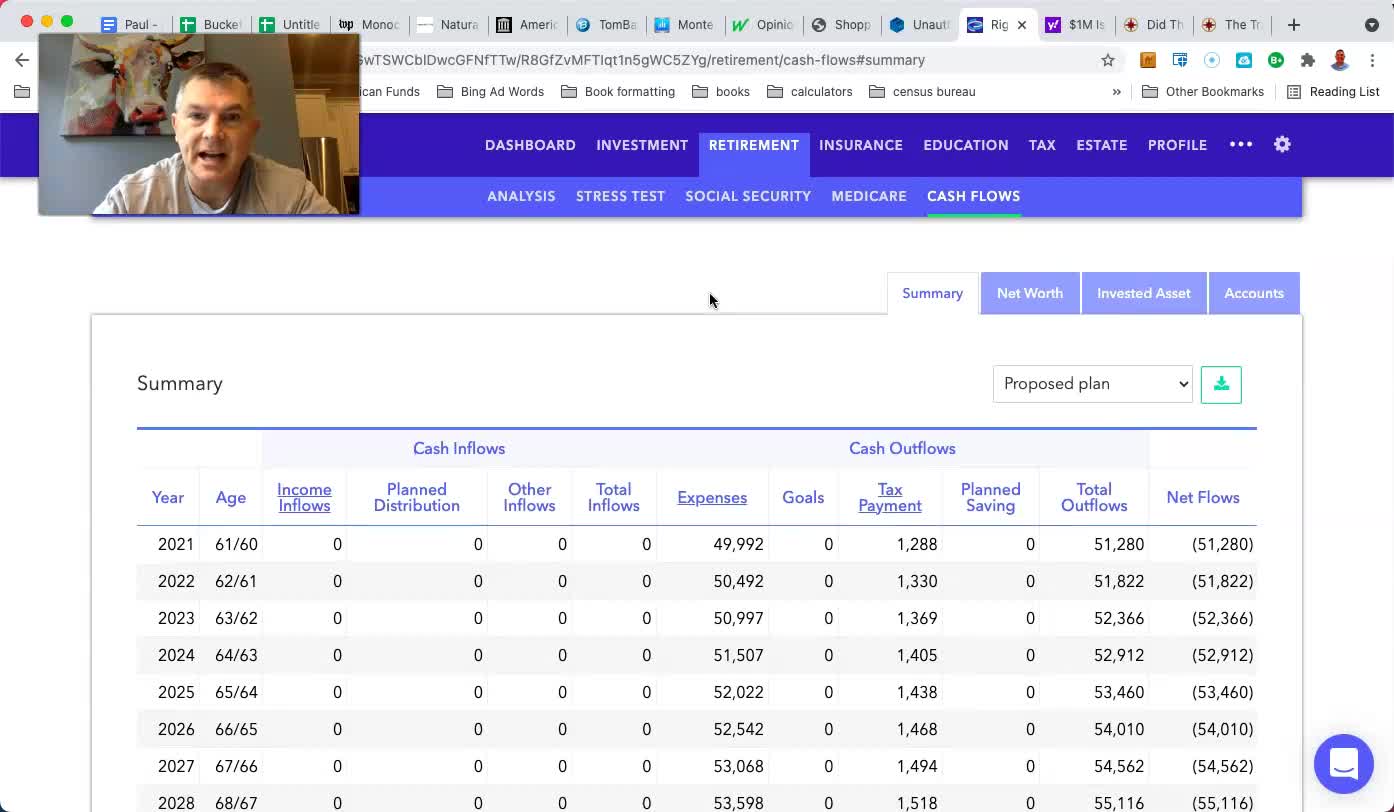Image resolution: width=1394 pixels, height=812 pixels.
Task: Go back with the browser arrow
Action: tap(22, 60)
